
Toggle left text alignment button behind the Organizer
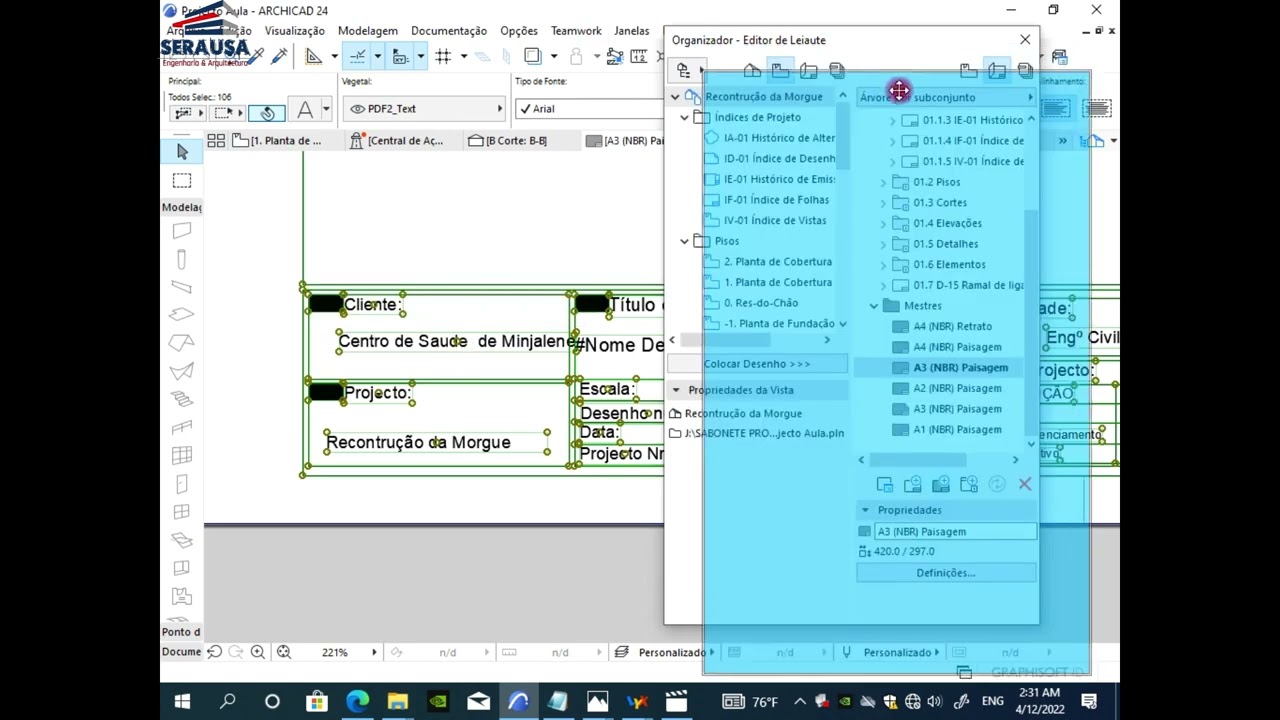1056,109
